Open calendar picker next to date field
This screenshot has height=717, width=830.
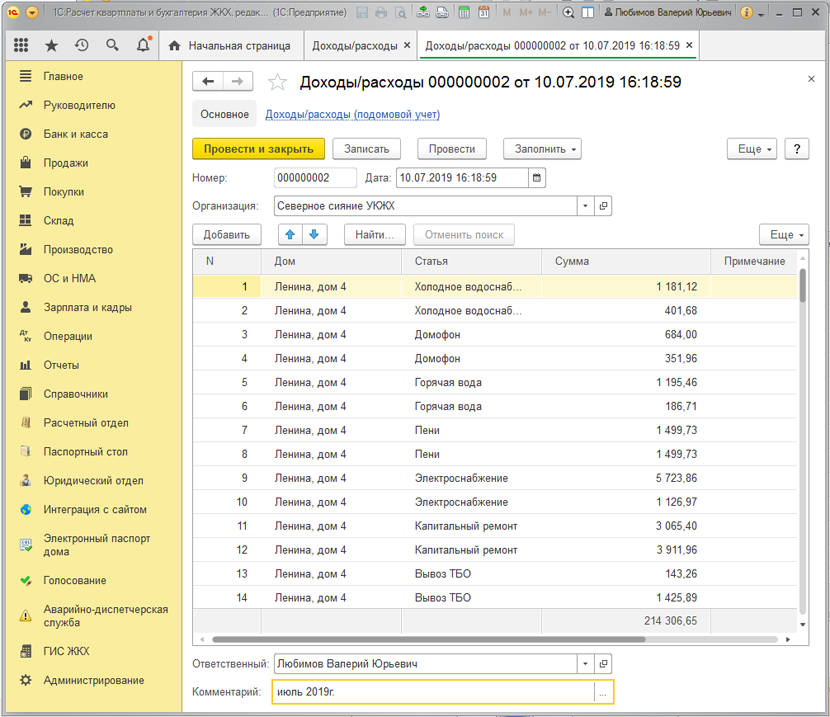coord(537,178)
